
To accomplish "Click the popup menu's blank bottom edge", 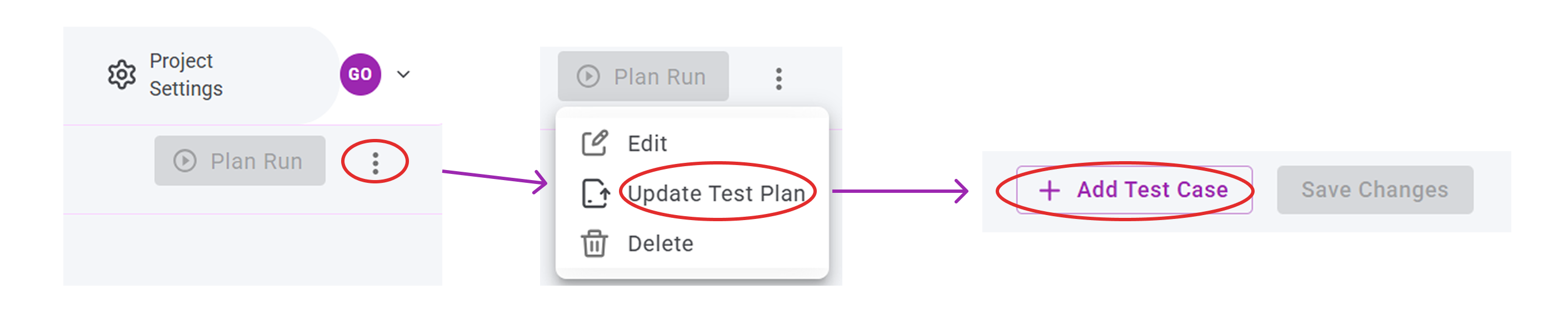I will click(x=691, y=273).
